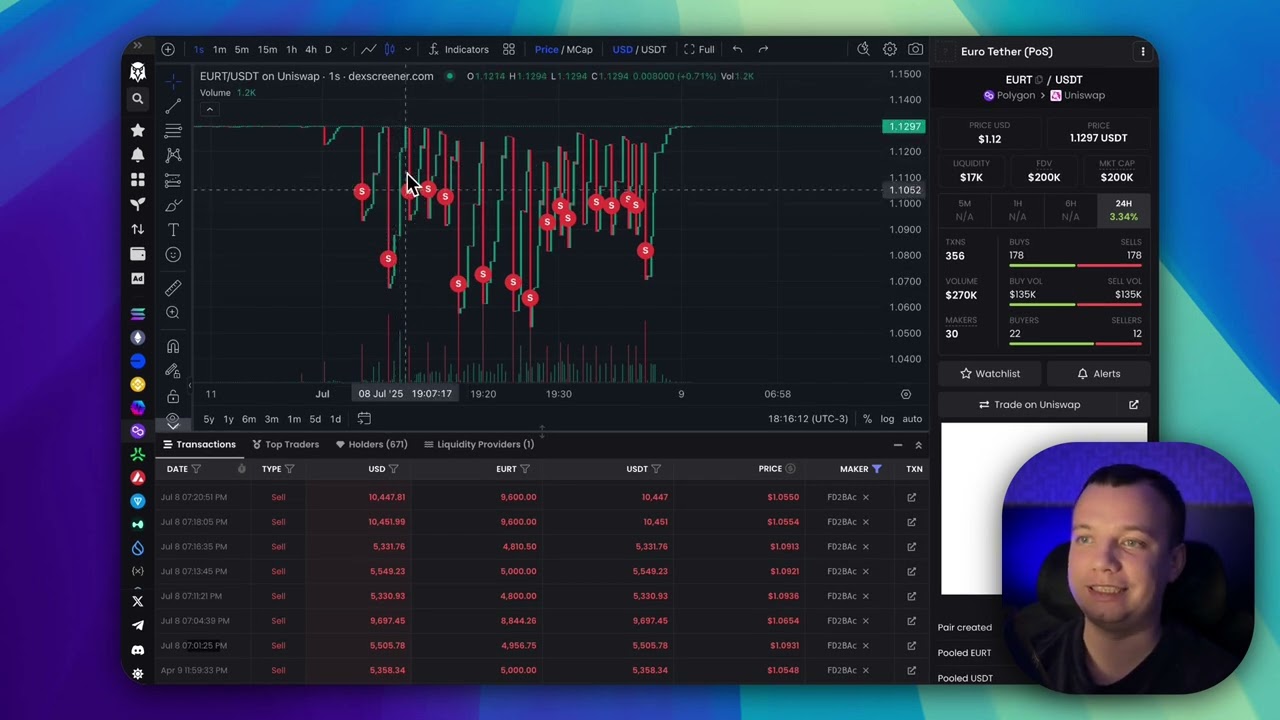Click Trade on Uniswap button
This screenshot has width=1280, height=720.
pos(1029,405)
